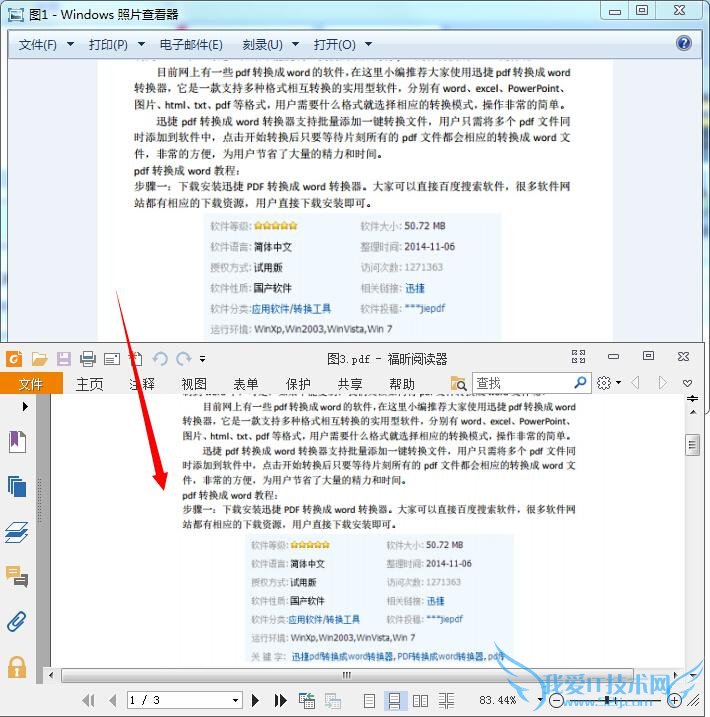This screenshot has height=717, width=710.
Task: Select continuous facing view mode
Action: (x=446, y=701)
